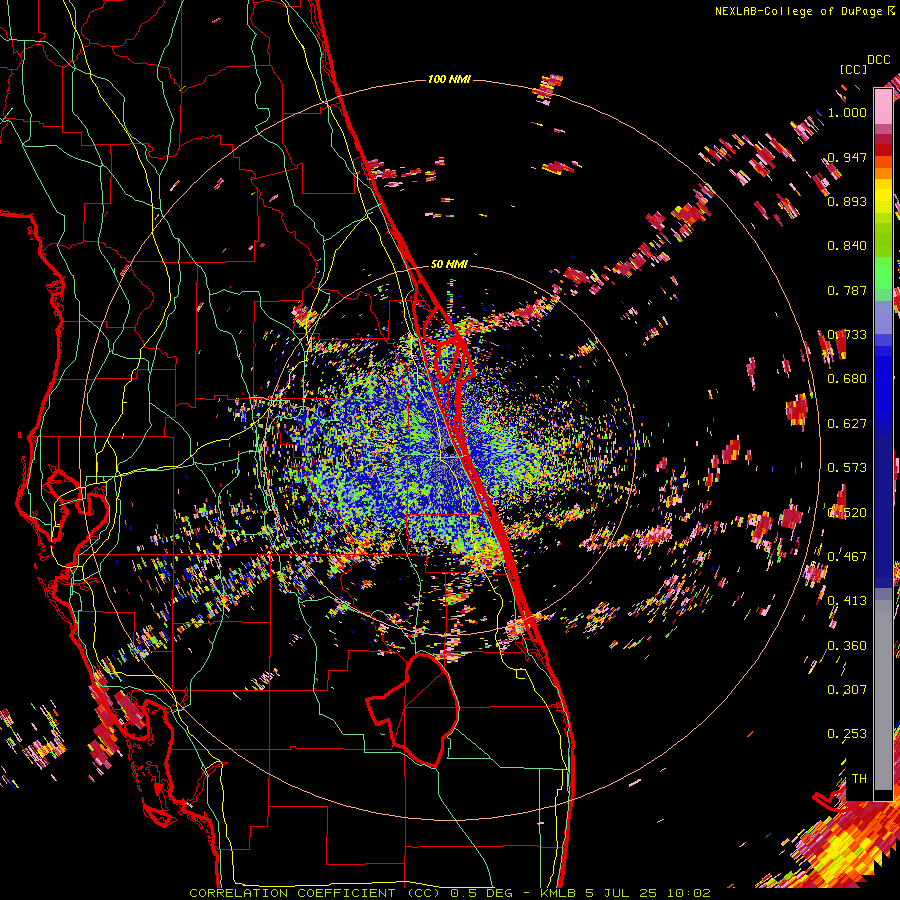Click the 0.680 scale value

click(x=847, y=379)
